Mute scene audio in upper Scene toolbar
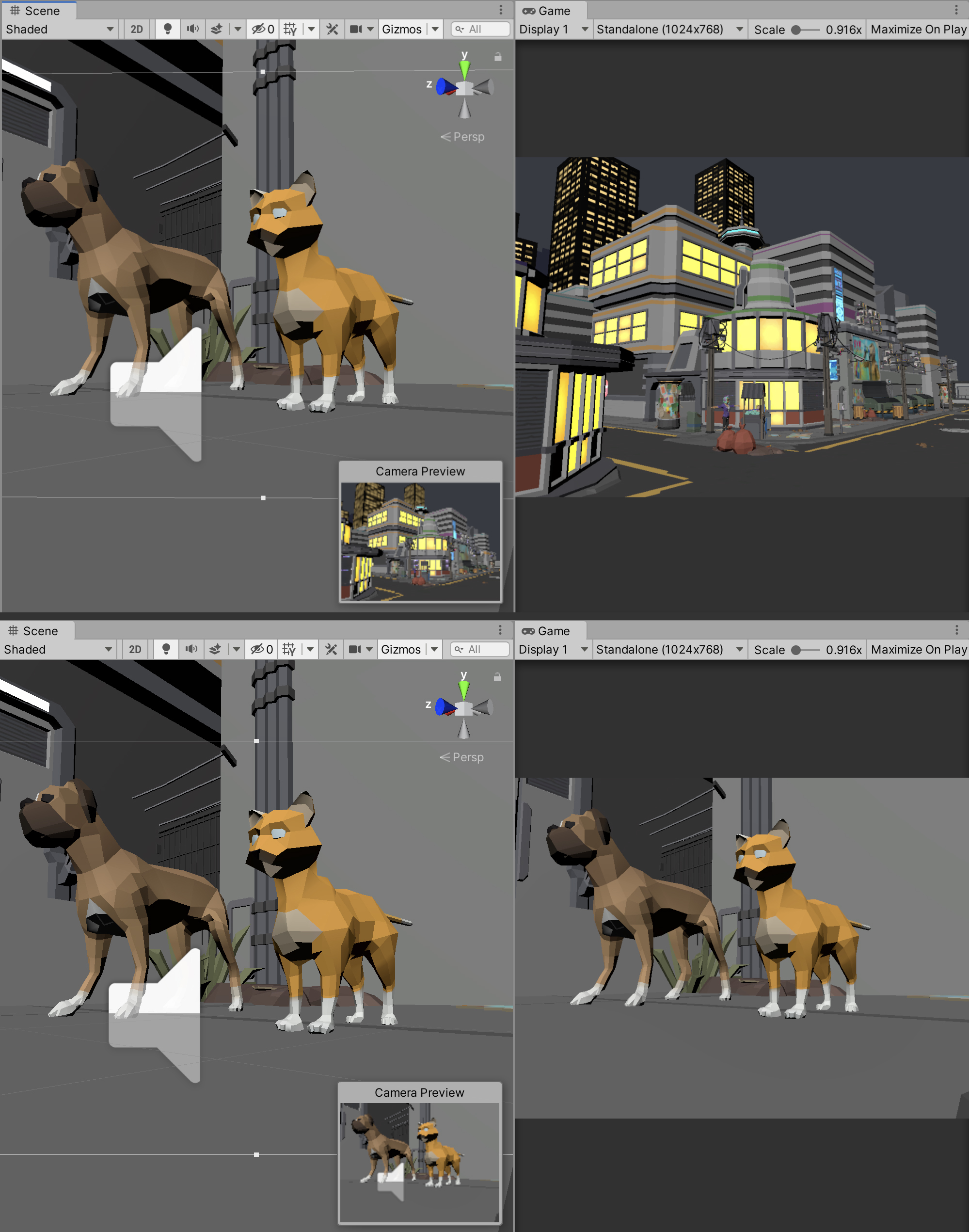Image resolution: width=969 pixels, height=1232 pixels. (193, 29)
